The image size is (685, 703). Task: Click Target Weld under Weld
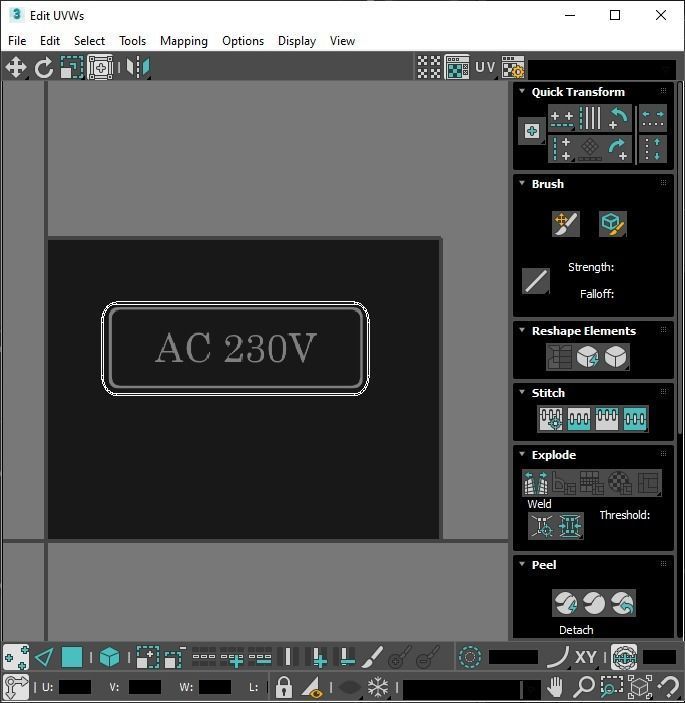pos(542,525)
